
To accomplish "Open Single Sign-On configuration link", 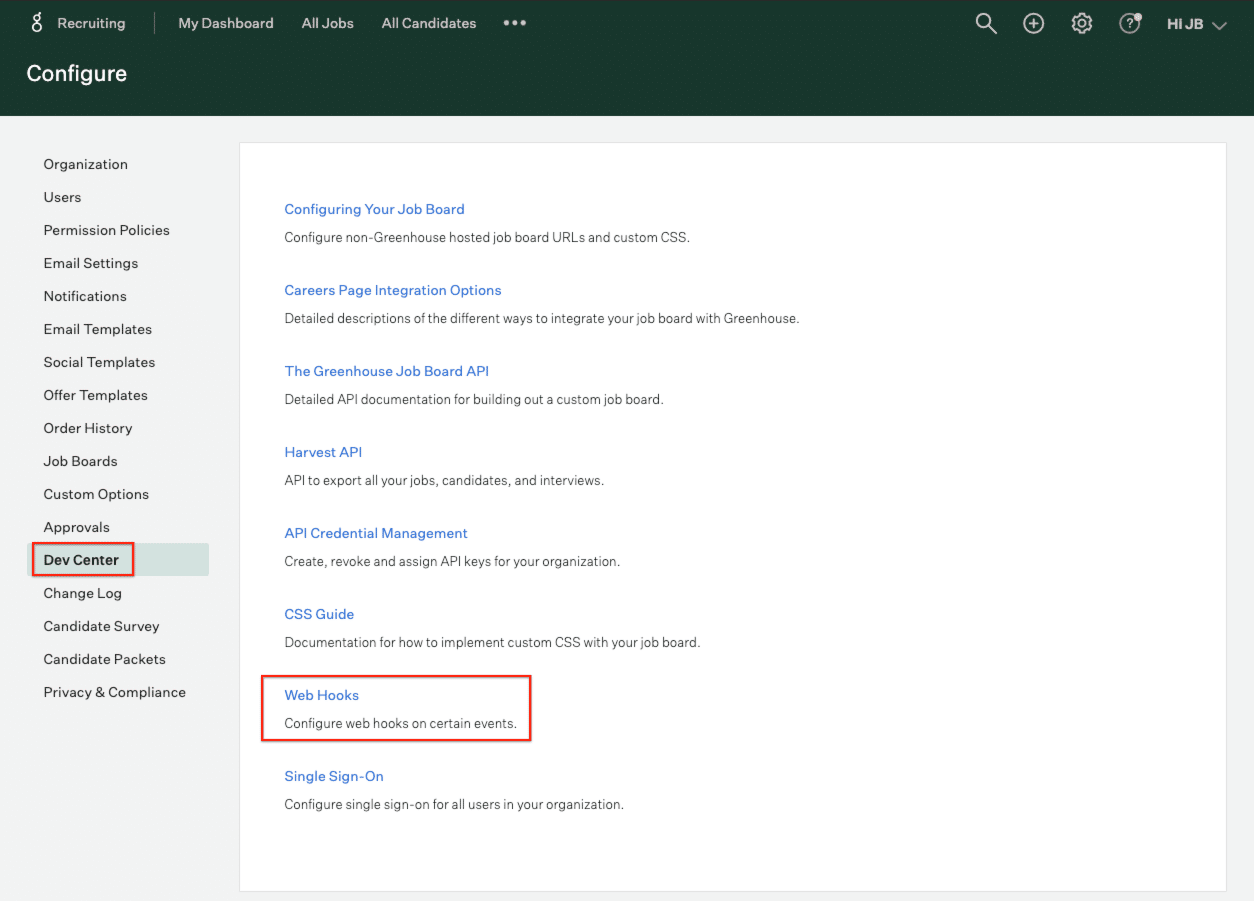I will point(334,776).
